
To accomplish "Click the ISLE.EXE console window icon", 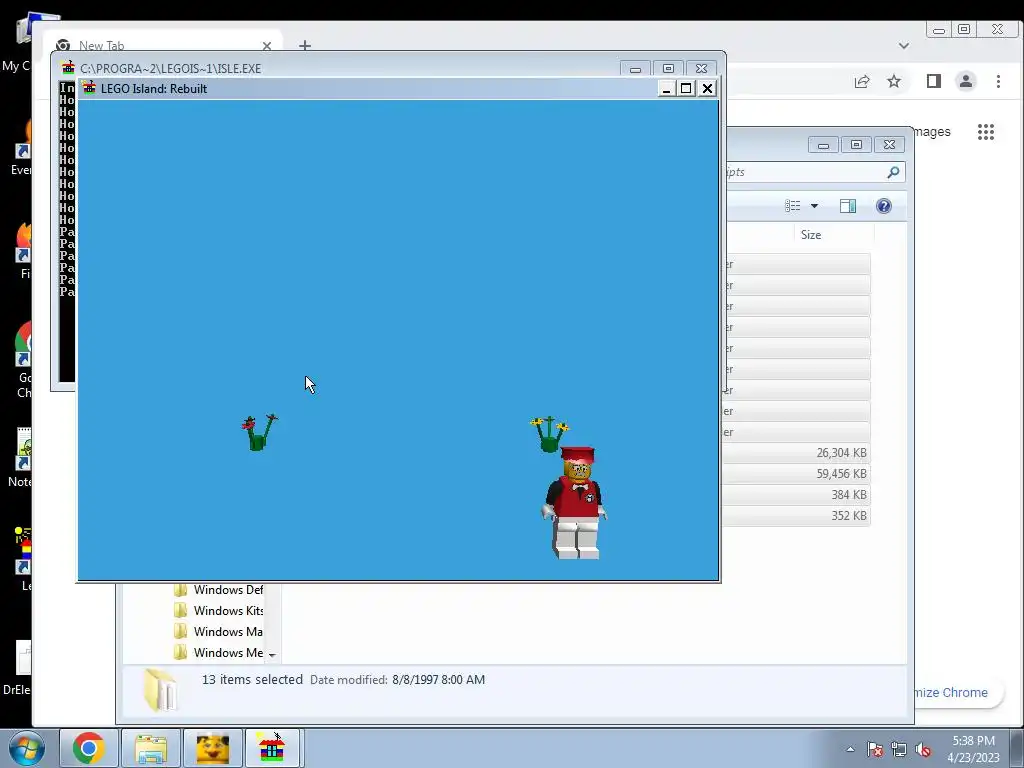I will click(x=68, y=68).
